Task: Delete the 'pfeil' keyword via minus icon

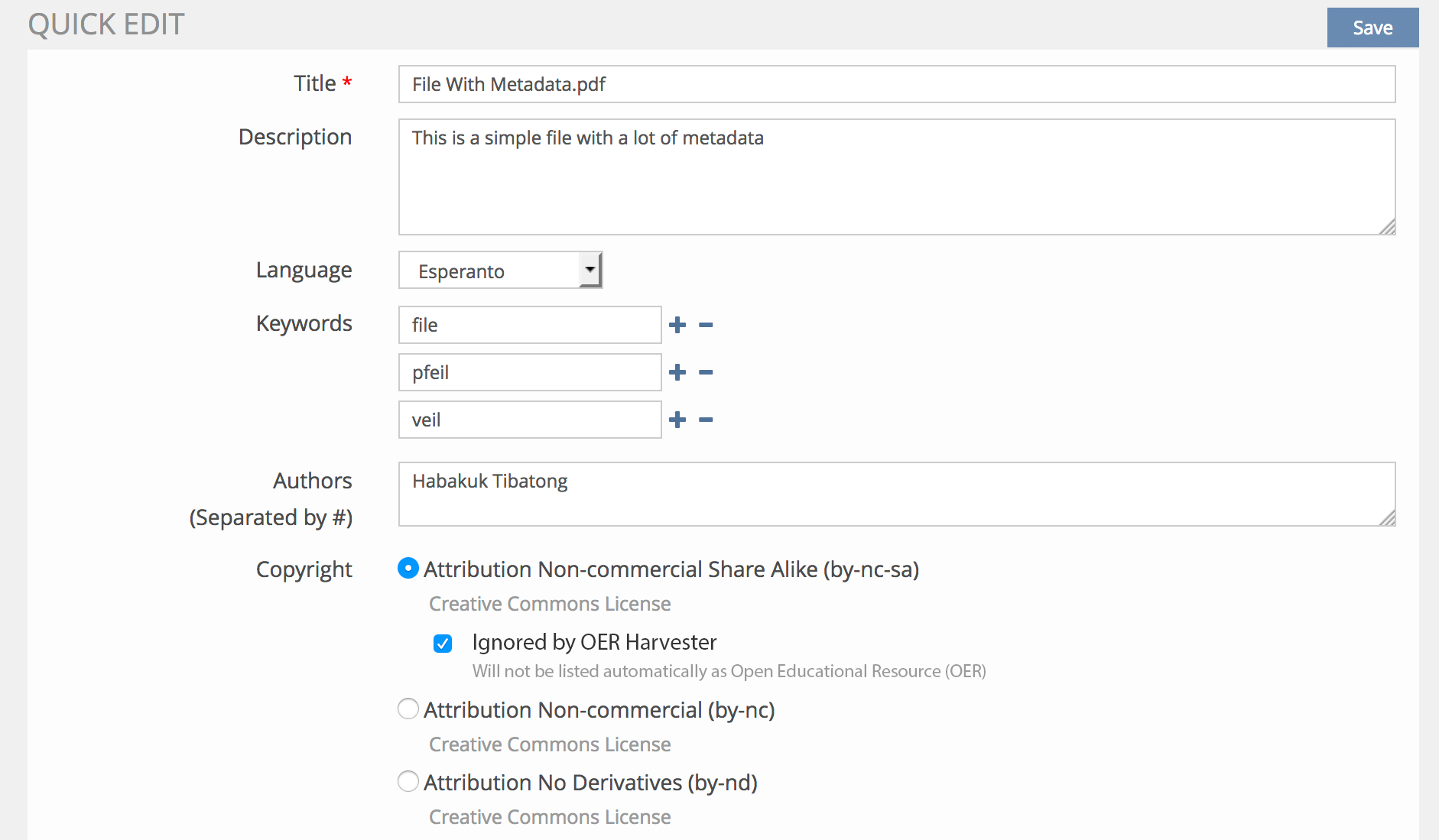Action: tap(706, 372)
